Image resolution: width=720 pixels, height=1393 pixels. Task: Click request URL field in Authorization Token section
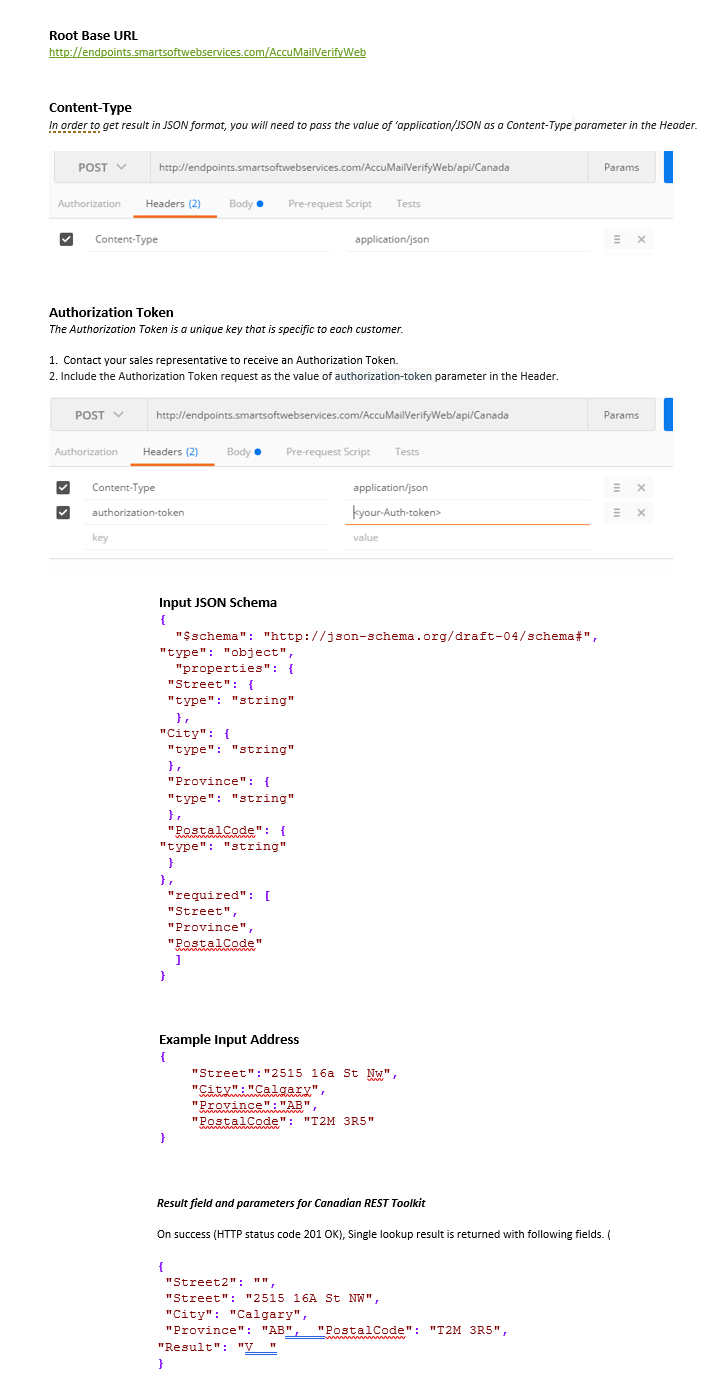point(367,415)
